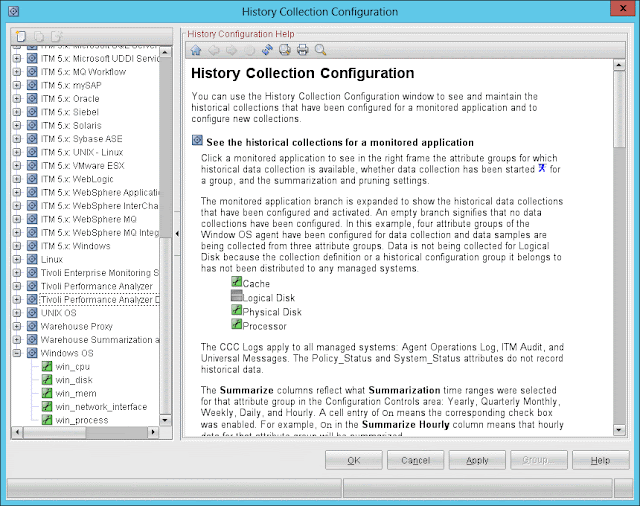Viewport: 640px width, 506px height.
Task: Expand the UNIX OS branch
Action: (x=17, y=313)
